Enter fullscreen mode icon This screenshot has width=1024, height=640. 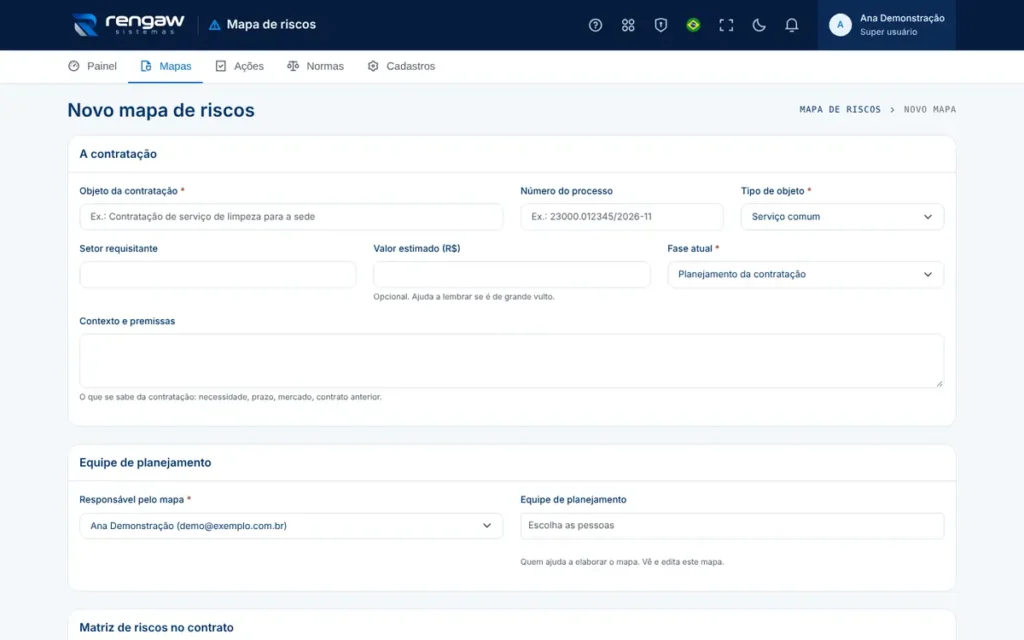coord(726,25)
